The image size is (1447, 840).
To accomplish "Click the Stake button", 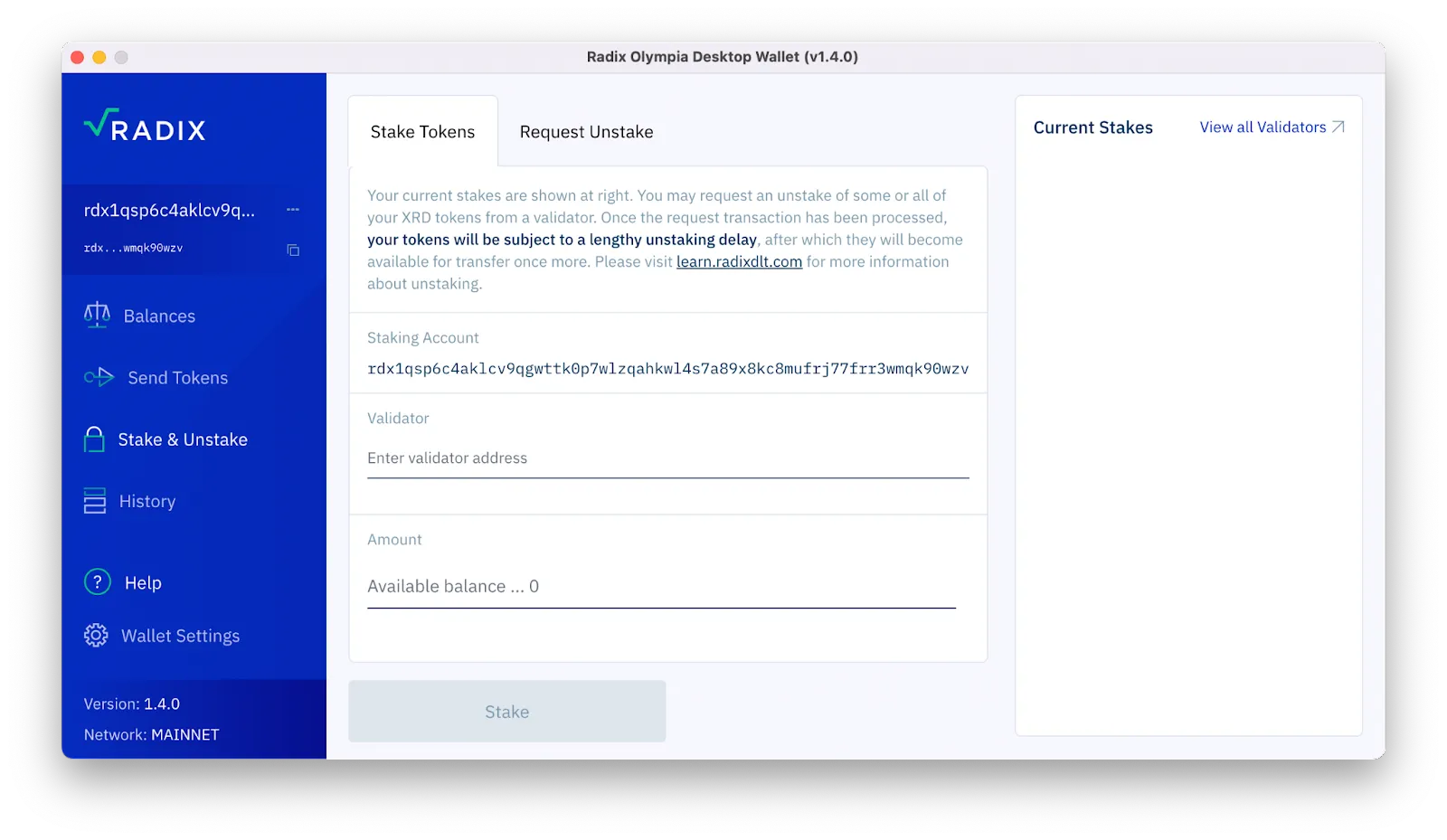I will coord(507,712).
